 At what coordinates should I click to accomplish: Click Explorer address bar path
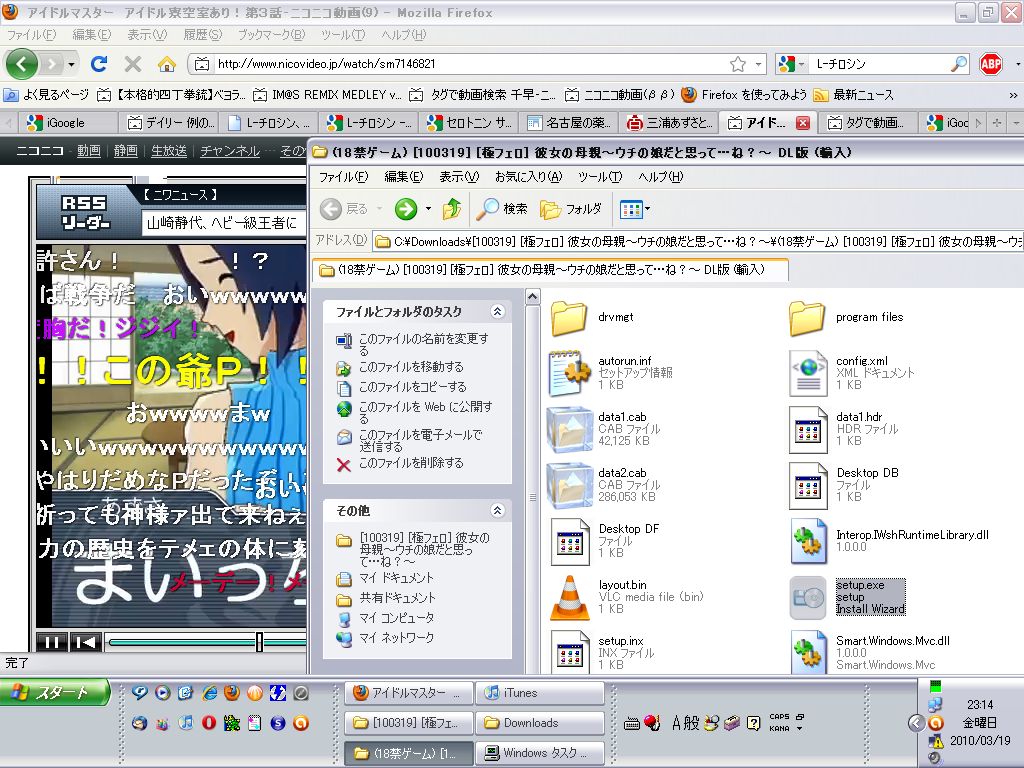coord(697,242)
